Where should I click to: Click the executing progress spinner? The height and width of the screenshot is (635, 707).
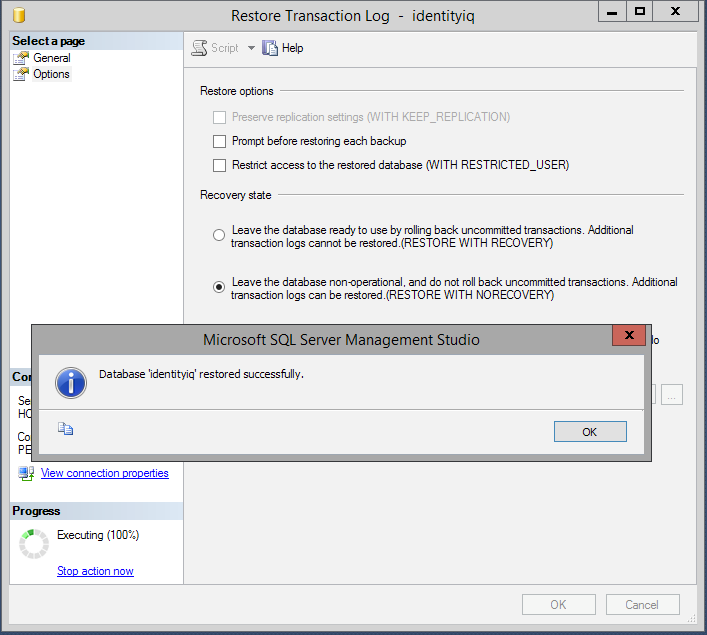[x=34, y=543]
